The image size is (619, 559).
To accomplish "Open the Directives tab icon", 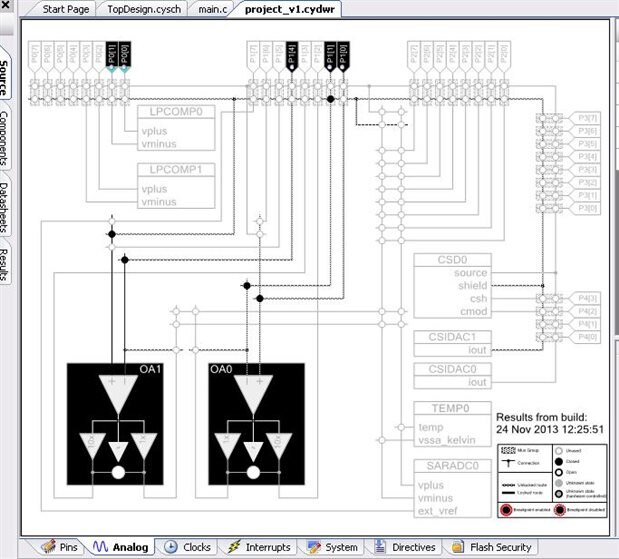I will (x=380, y=547).
